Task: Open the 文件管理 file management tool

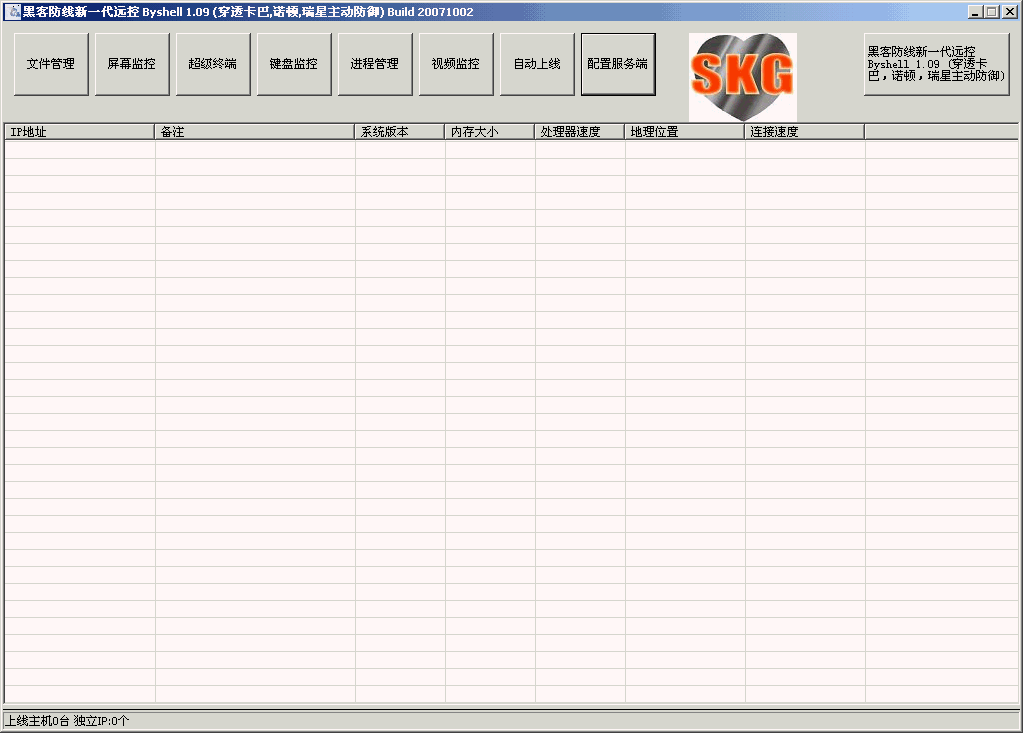Action: pyautogui.click(x=50, y=64)
